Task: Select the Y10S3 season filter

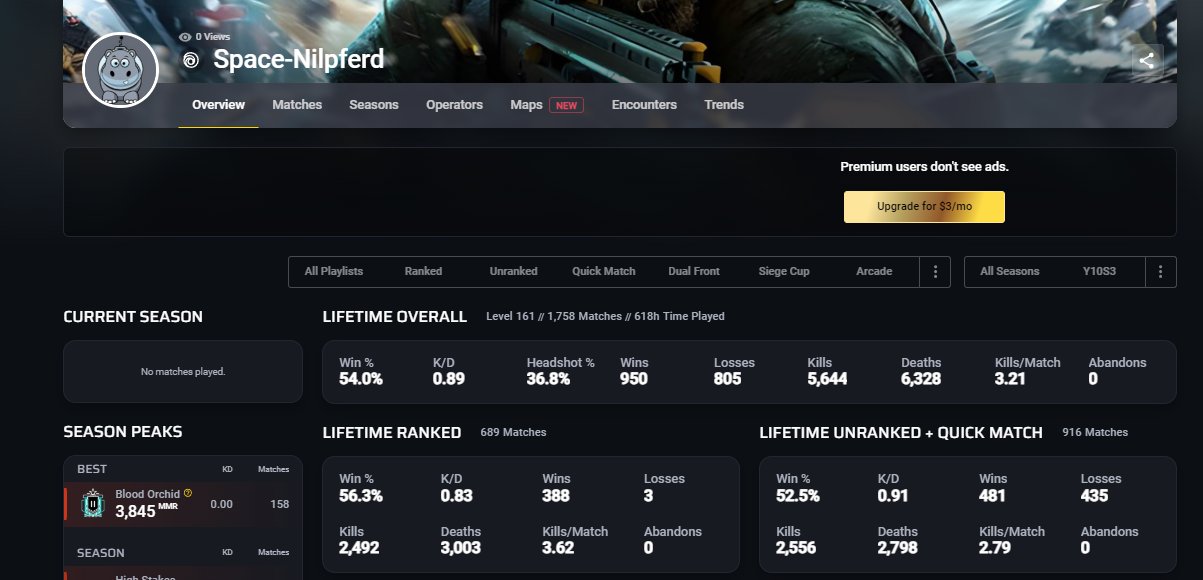Action: [1099, 272]
